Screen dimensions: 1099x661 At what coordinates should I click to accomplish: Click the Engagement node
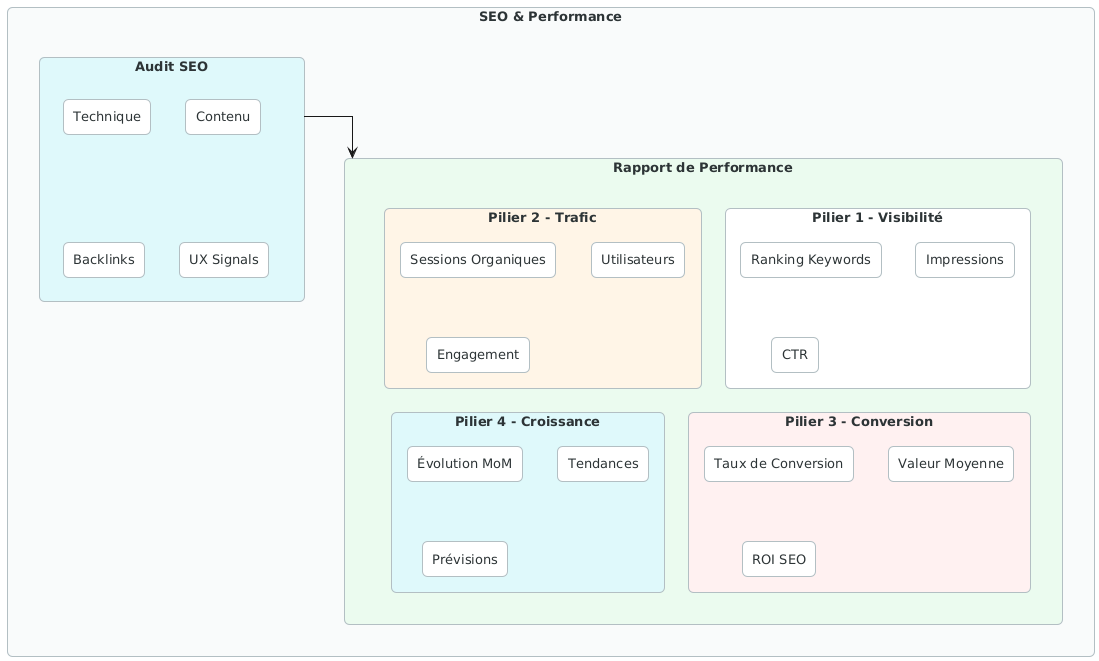(x=478, y=355)
